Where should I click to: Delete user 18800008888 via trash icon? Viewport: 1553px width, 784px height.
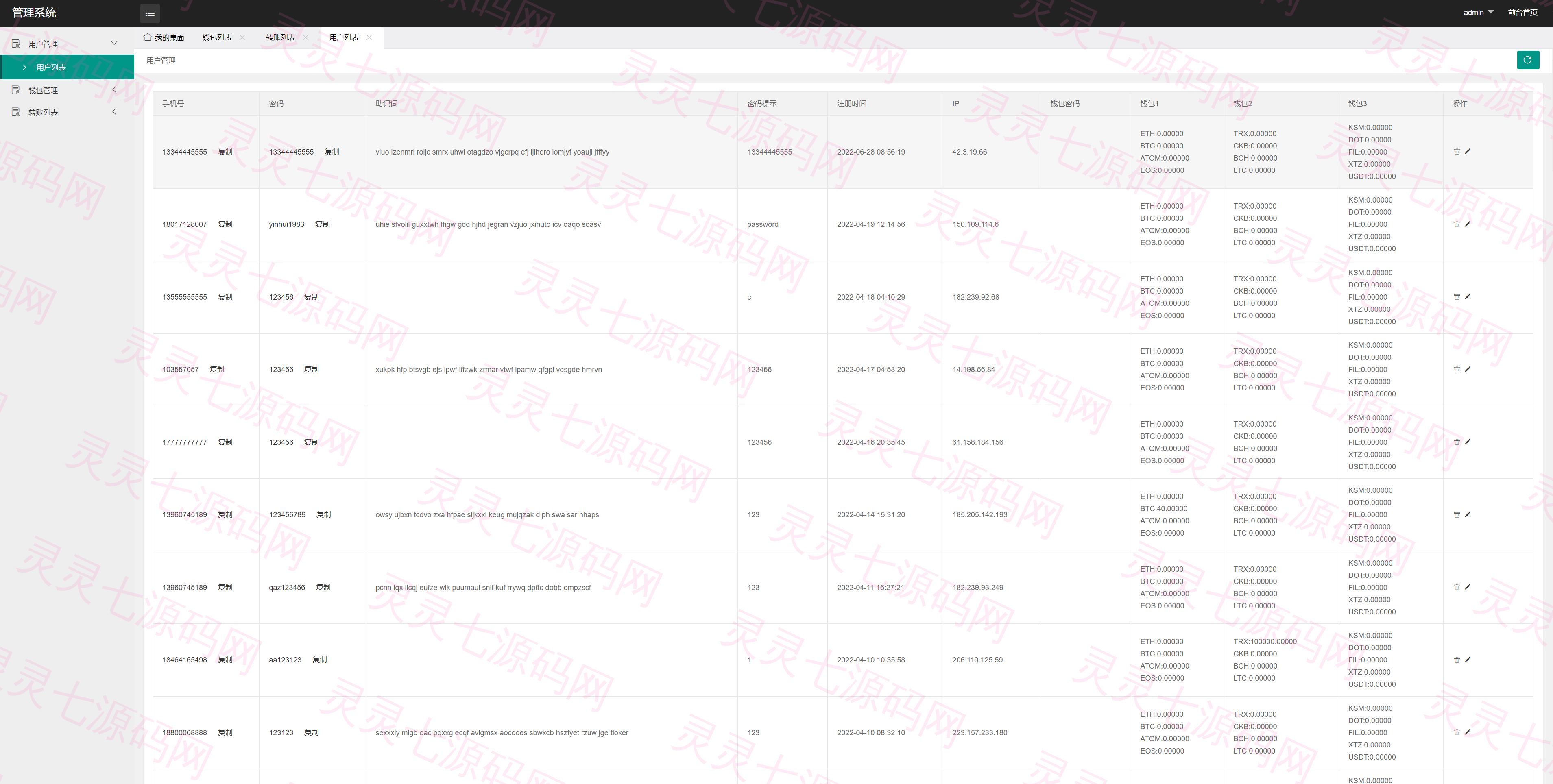tap(1457, 732)
